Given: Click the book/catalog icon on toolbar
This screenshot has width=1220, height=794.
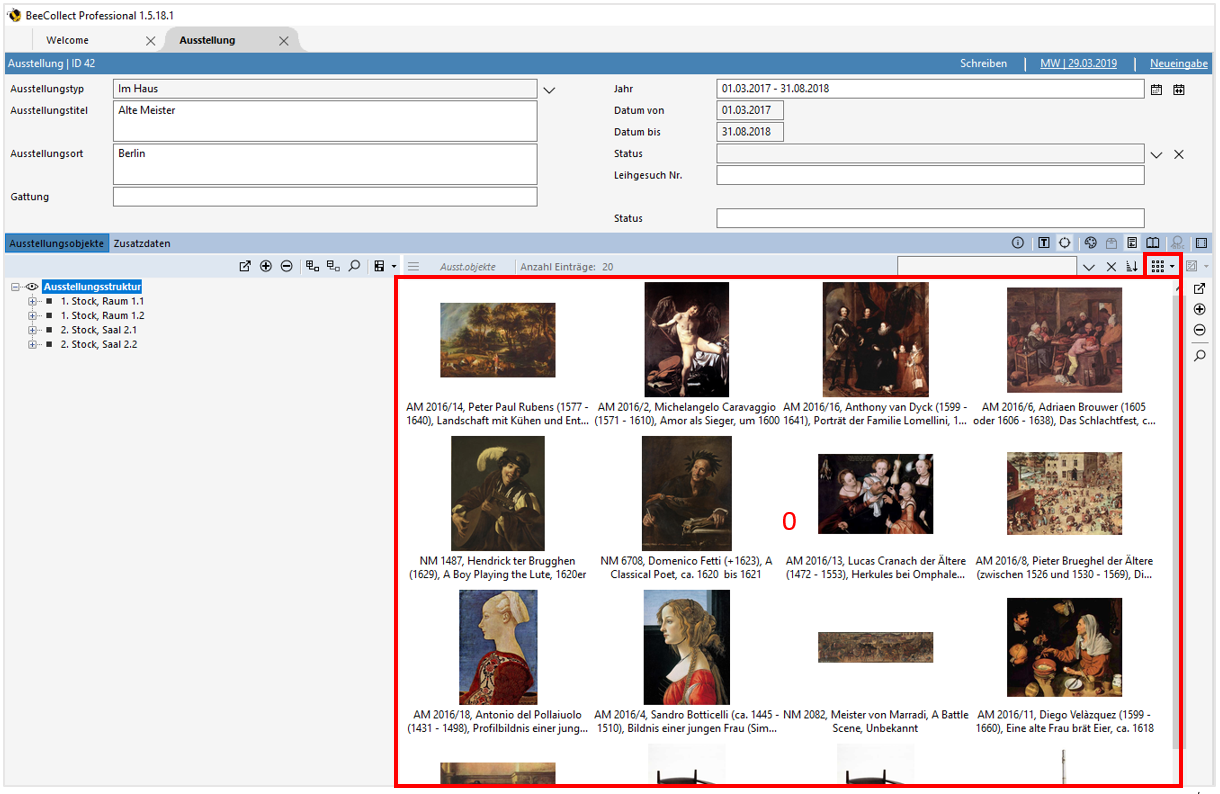Looking at the screenshot, I should pos(1152,242).
